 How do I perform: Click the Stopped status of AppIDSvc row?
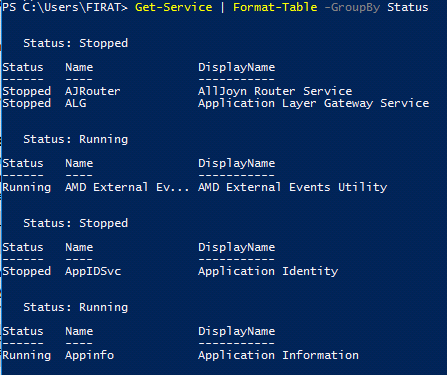(x=27, y=271)
